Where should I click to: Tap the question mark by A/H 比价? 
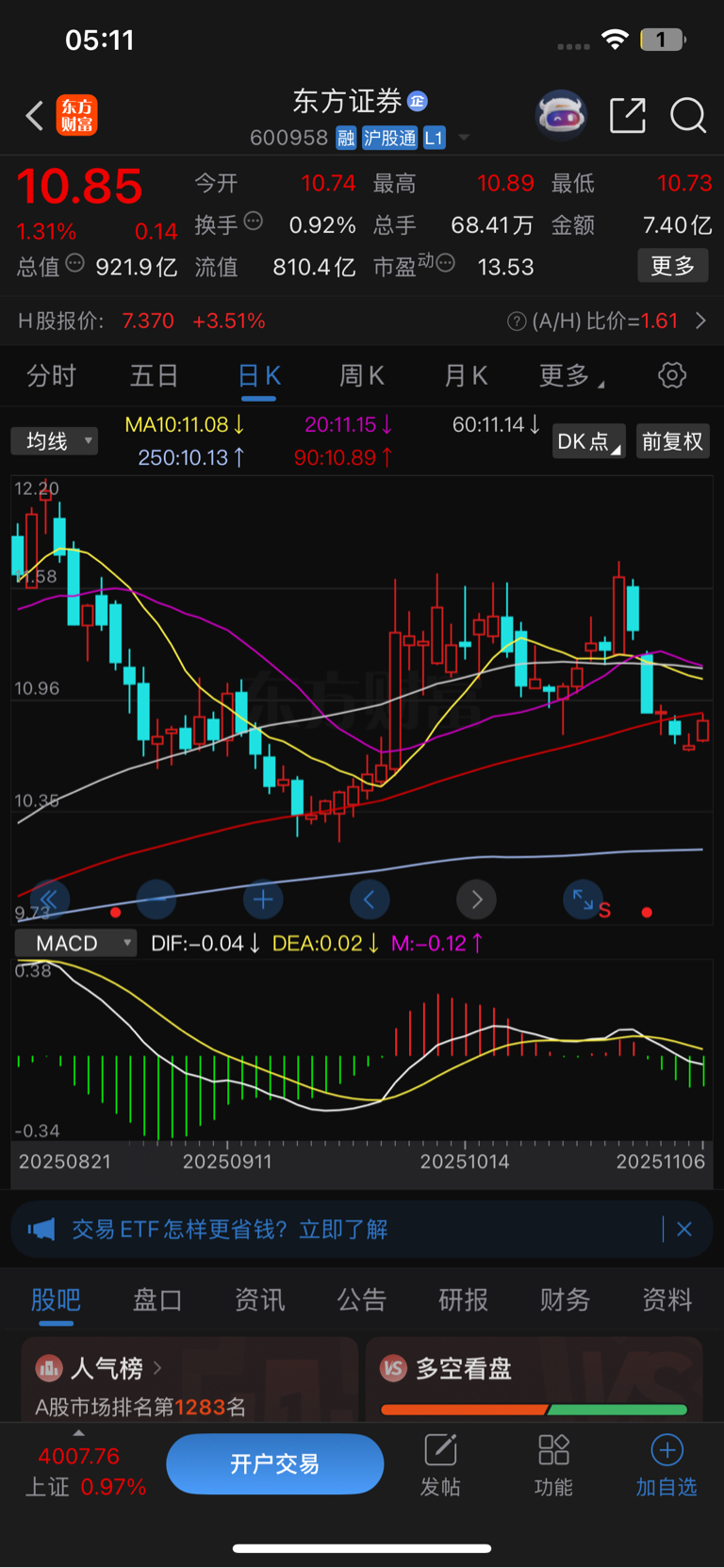[517, 322]
